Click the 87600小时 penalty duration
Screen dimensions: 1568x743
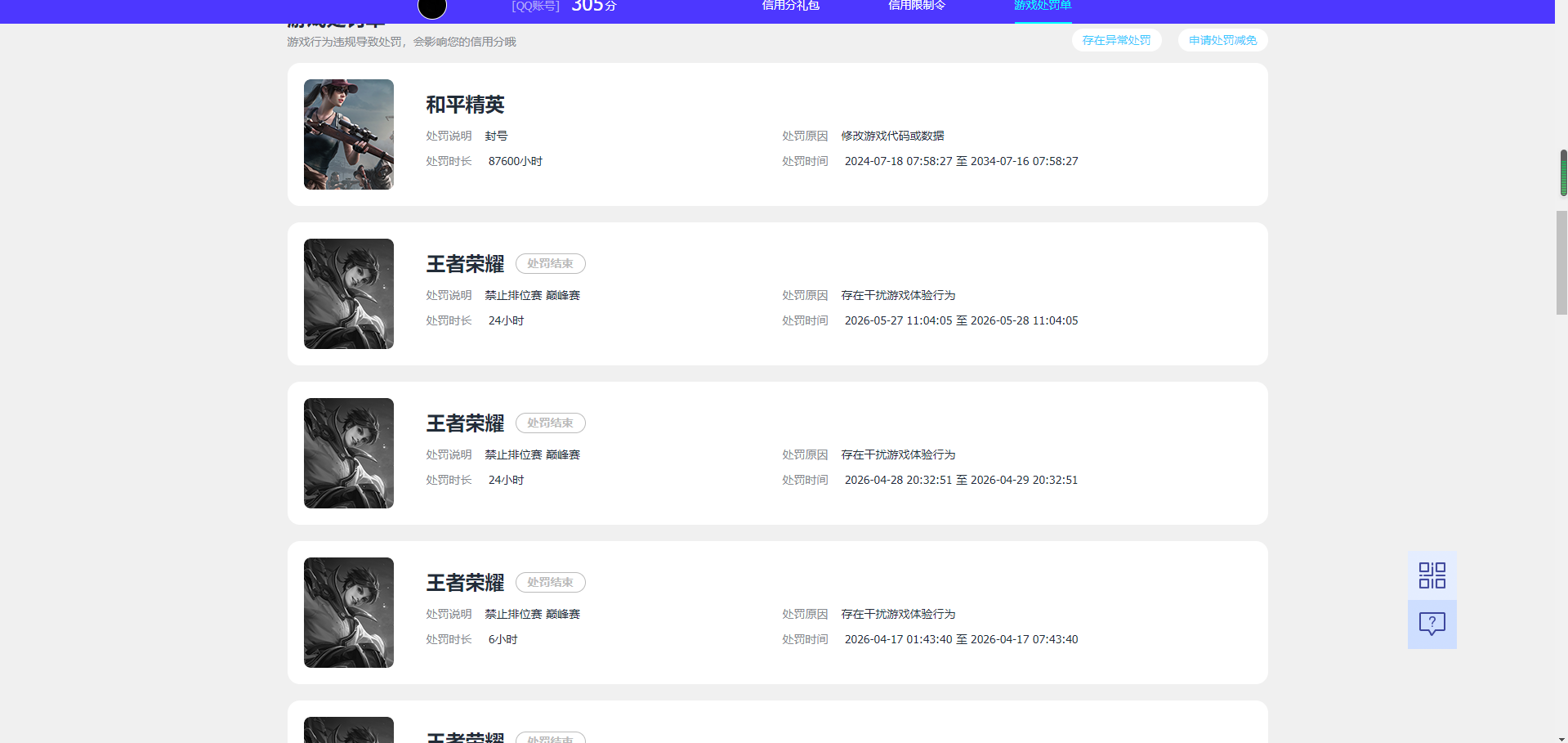pos(516,161)
